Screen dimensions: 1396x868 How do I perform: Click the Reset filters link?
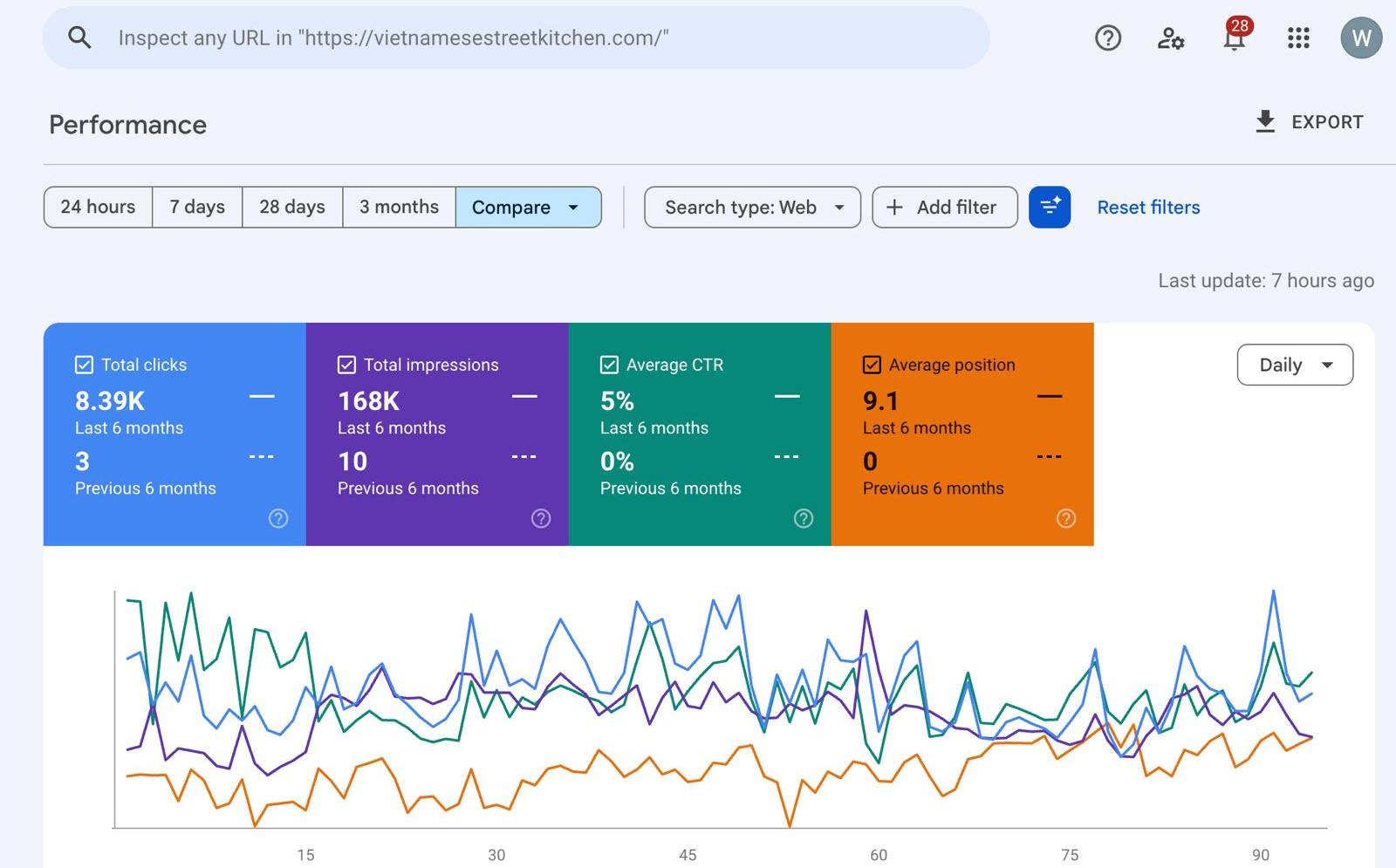coord(1148,208)
